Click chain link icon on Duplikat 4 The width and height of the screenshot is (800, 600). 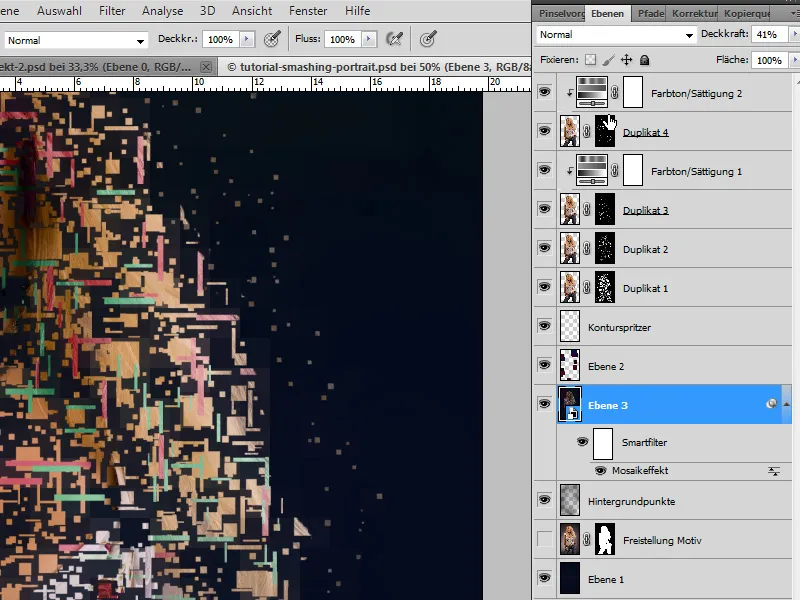587,132
